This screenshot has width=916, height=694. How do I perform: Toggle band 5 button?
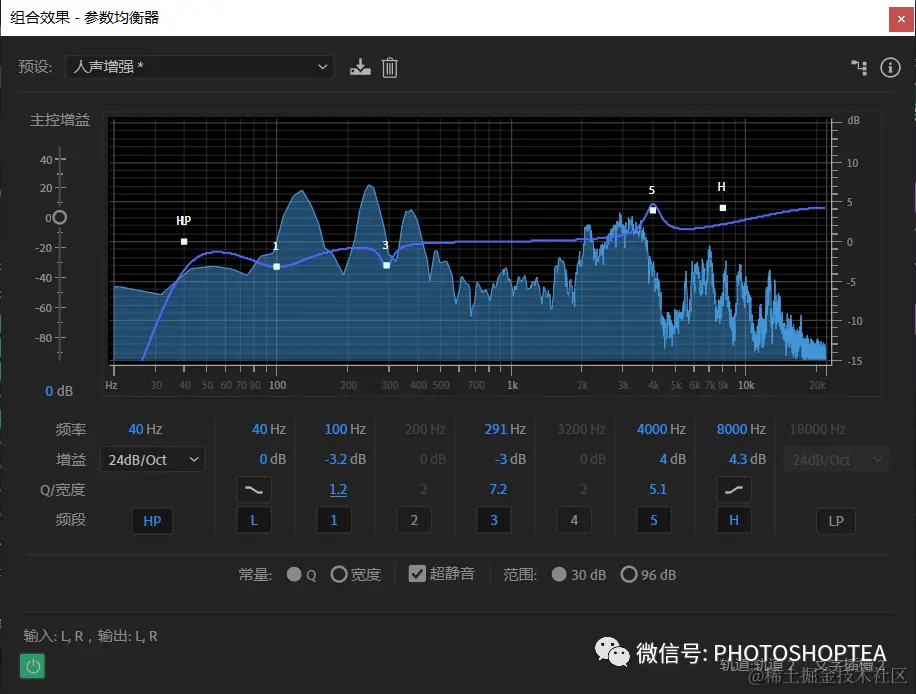[x=654, y=520]
